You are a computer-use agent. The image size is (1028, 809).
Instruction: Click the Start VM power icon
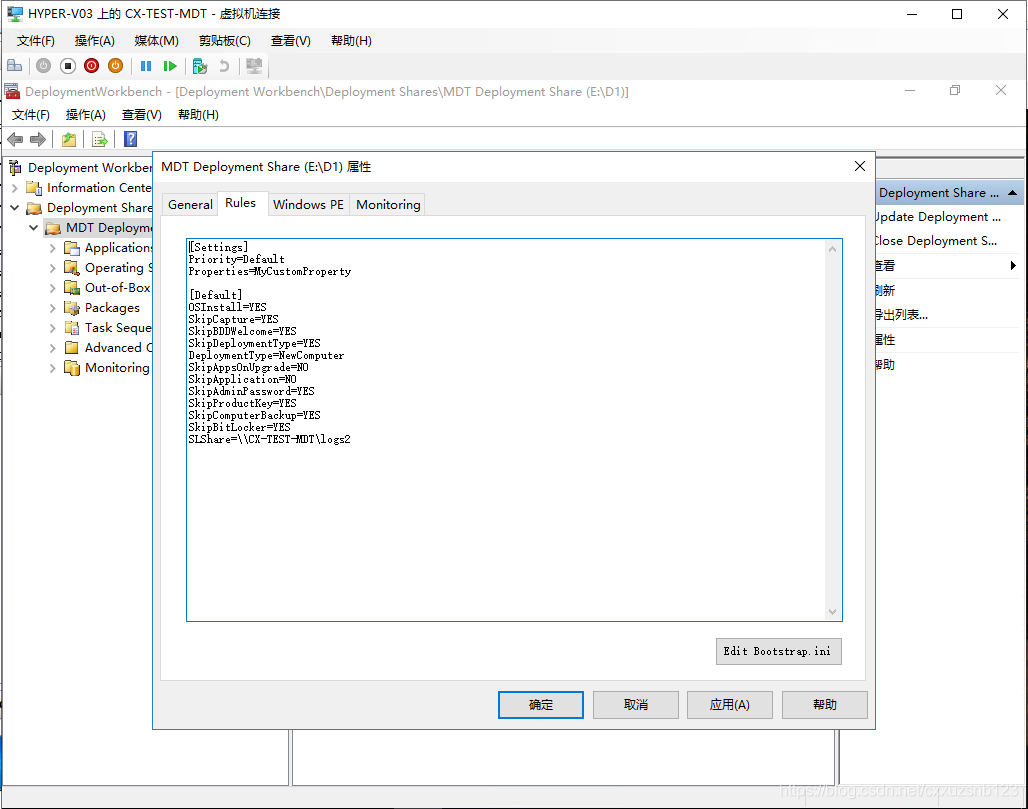(x=43, y=66)
